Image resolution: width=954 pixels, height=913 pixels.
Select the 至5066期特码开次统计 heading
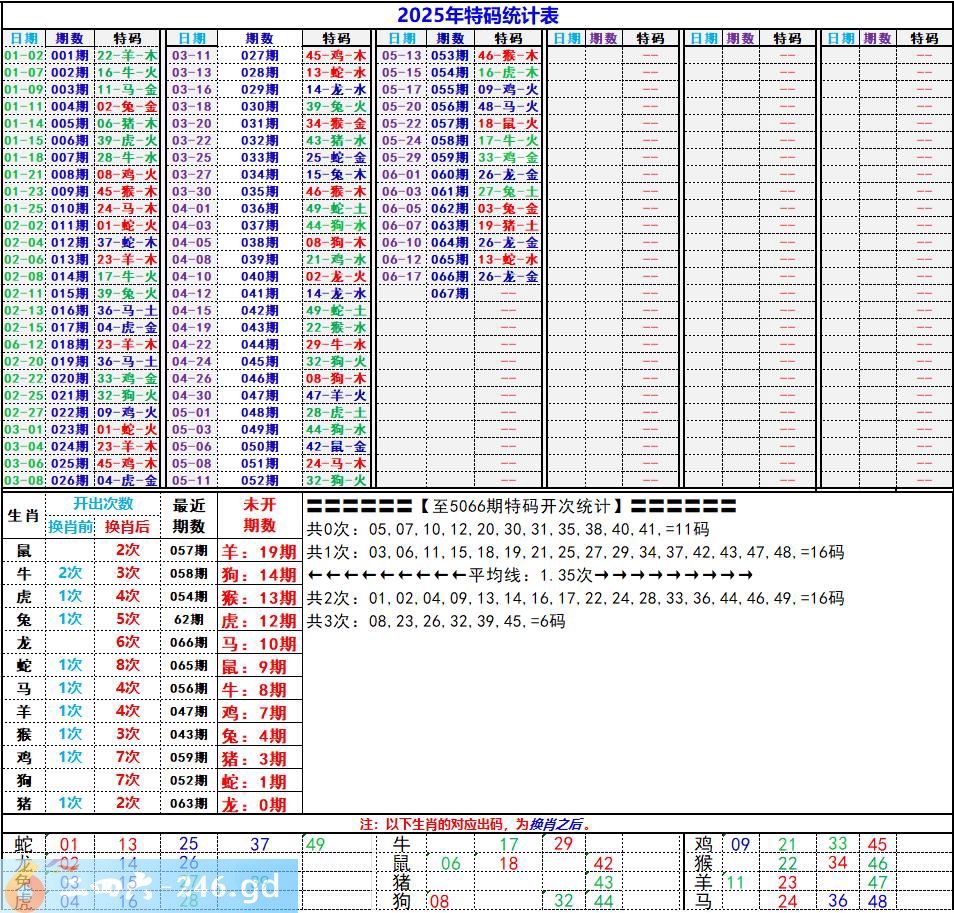click(x=521, y=506)
